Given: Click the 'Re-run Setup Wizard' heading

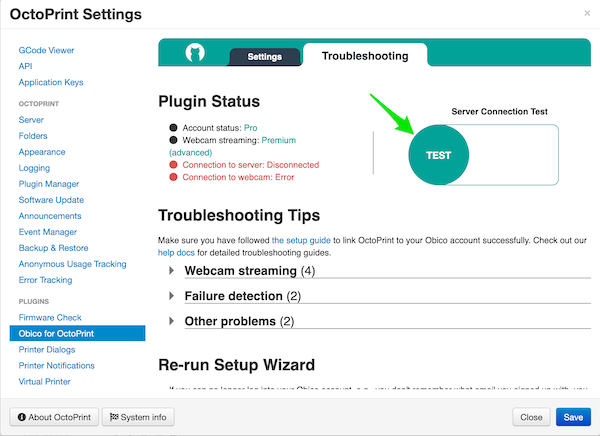Looking at the screenshot, I should 236,365.
